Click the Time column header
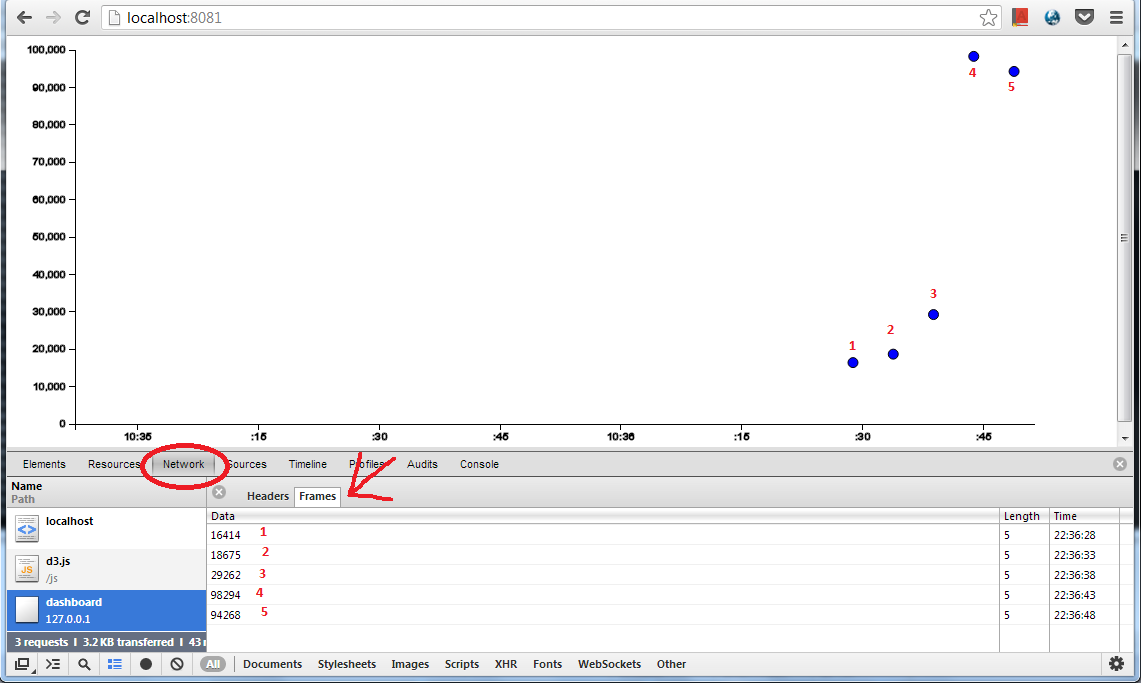Screen dimensions: 1141x683 pyautogui.click(x=1084, y=516)
